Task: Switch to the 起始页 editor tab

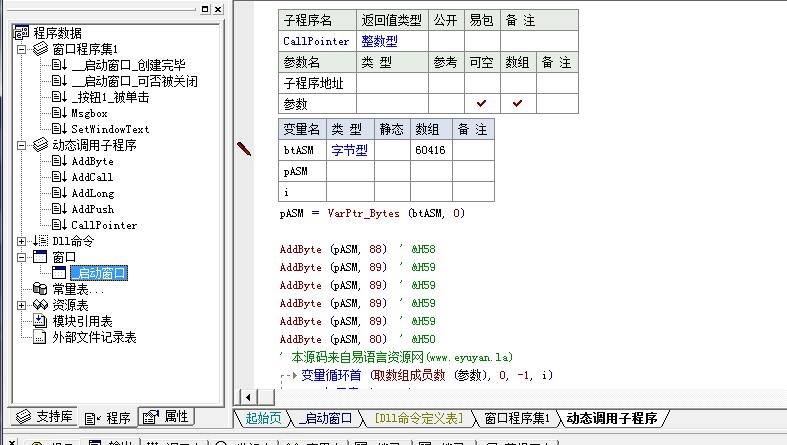Action: 263,418
